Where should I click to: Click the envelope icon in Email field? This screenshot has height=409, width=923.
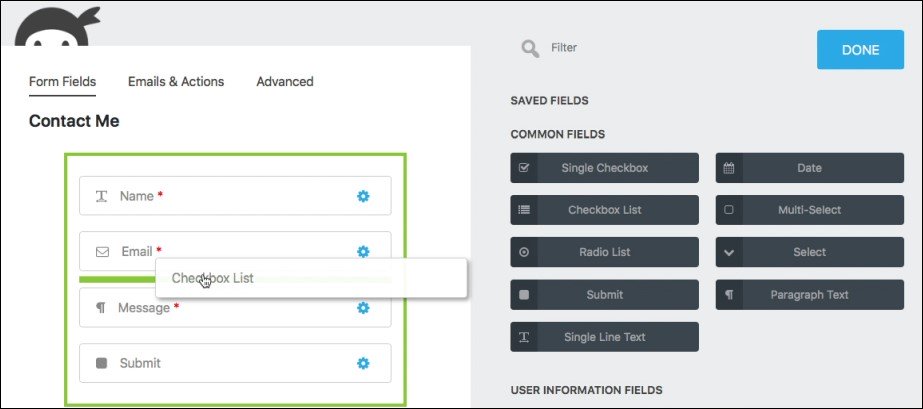(102, 252)
